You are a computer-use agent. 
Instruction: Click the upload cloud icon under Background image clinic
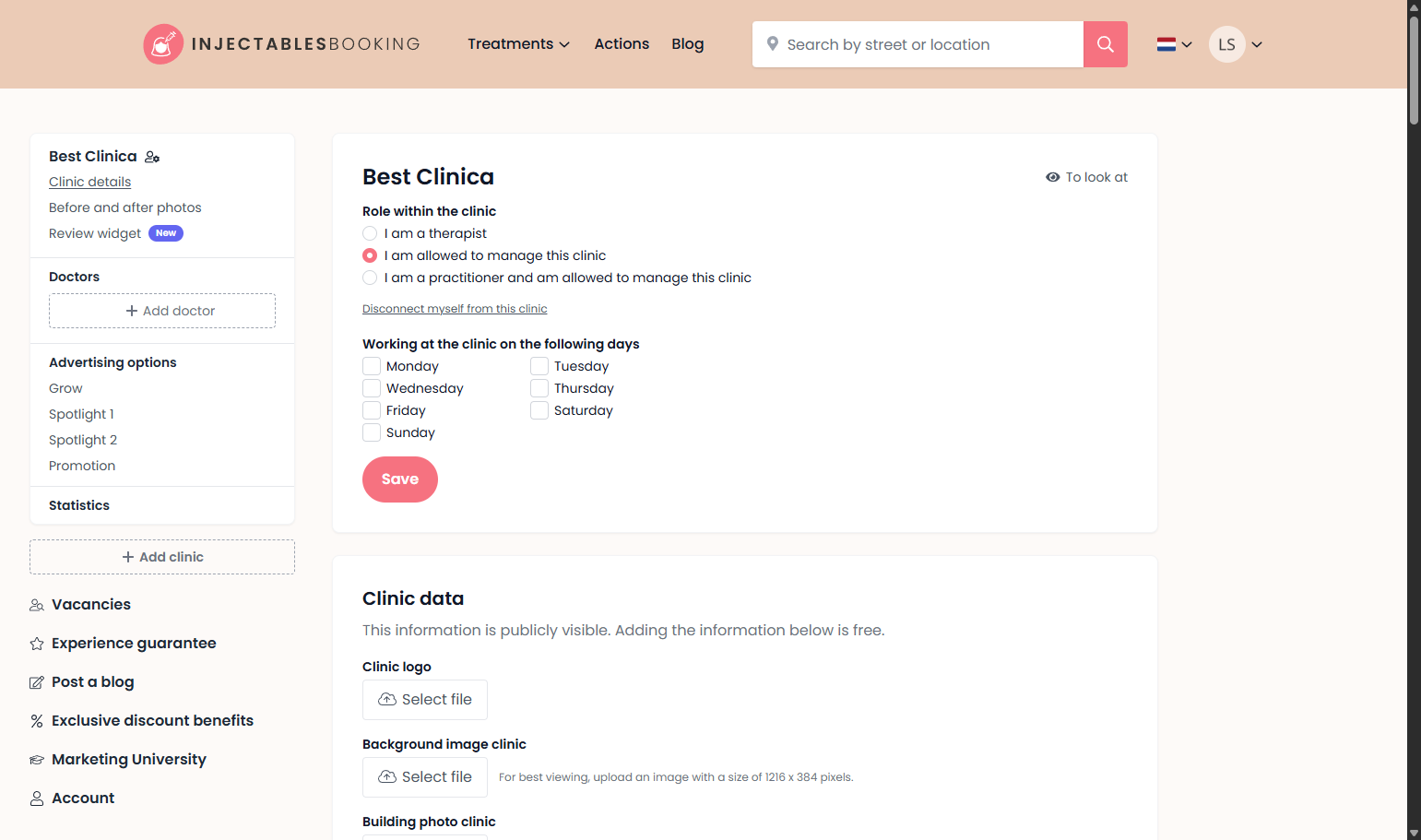(x=387, y=777)
